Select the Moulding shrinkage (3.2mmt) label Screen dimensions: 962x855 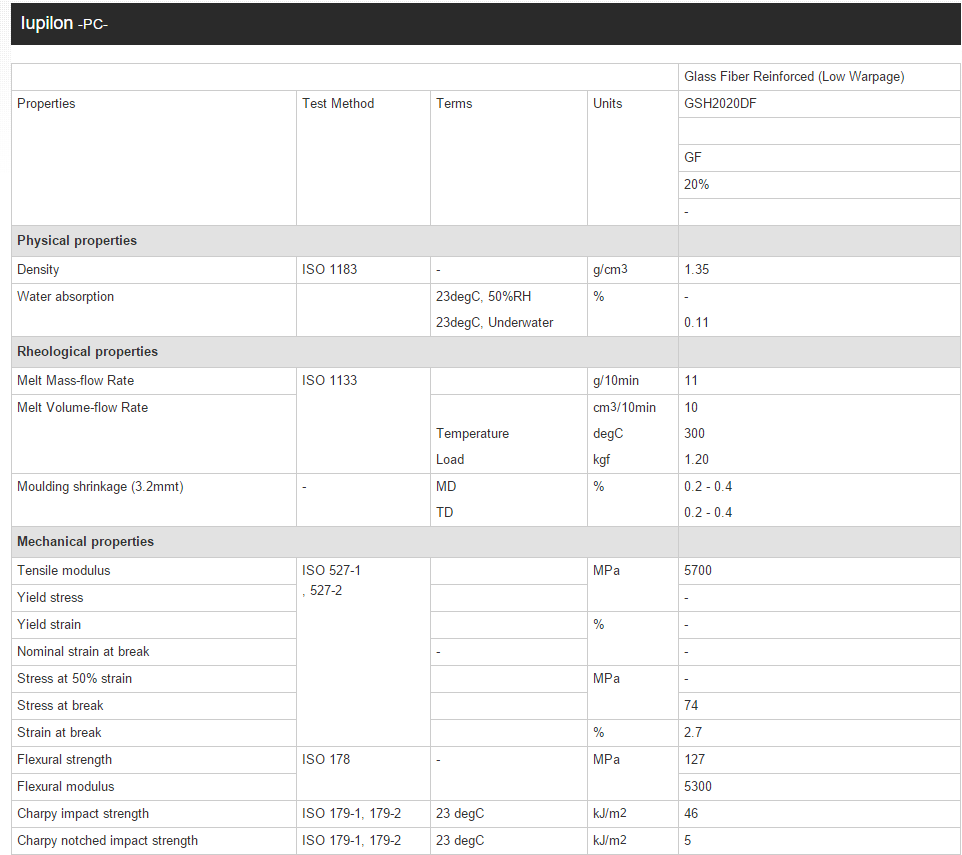point(100,487)
